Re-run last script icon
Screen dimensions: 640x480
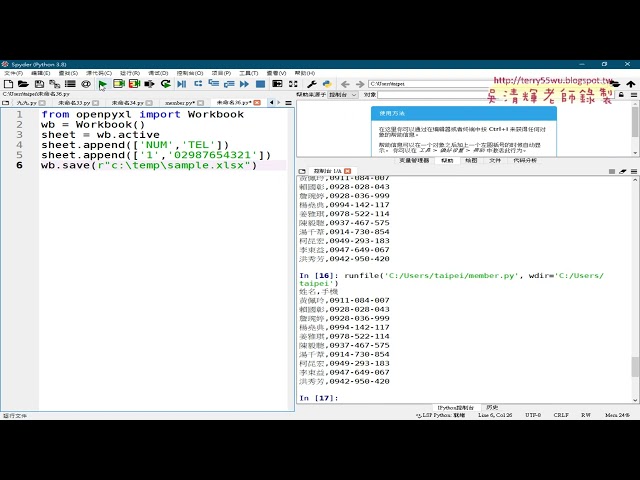(165, 84)
